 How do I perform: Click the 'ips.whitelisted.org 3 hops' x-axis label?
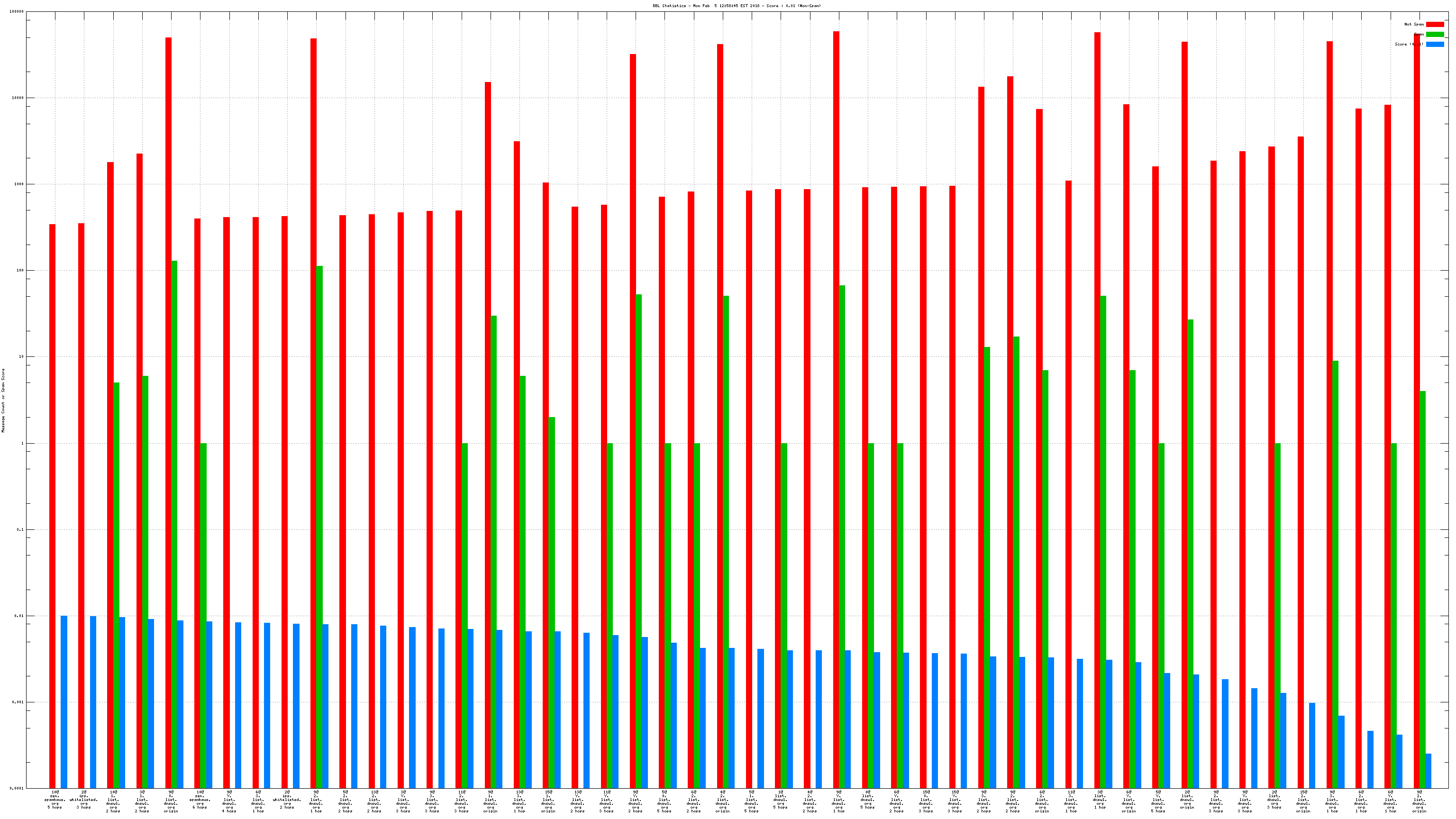(x=83, y=799)
